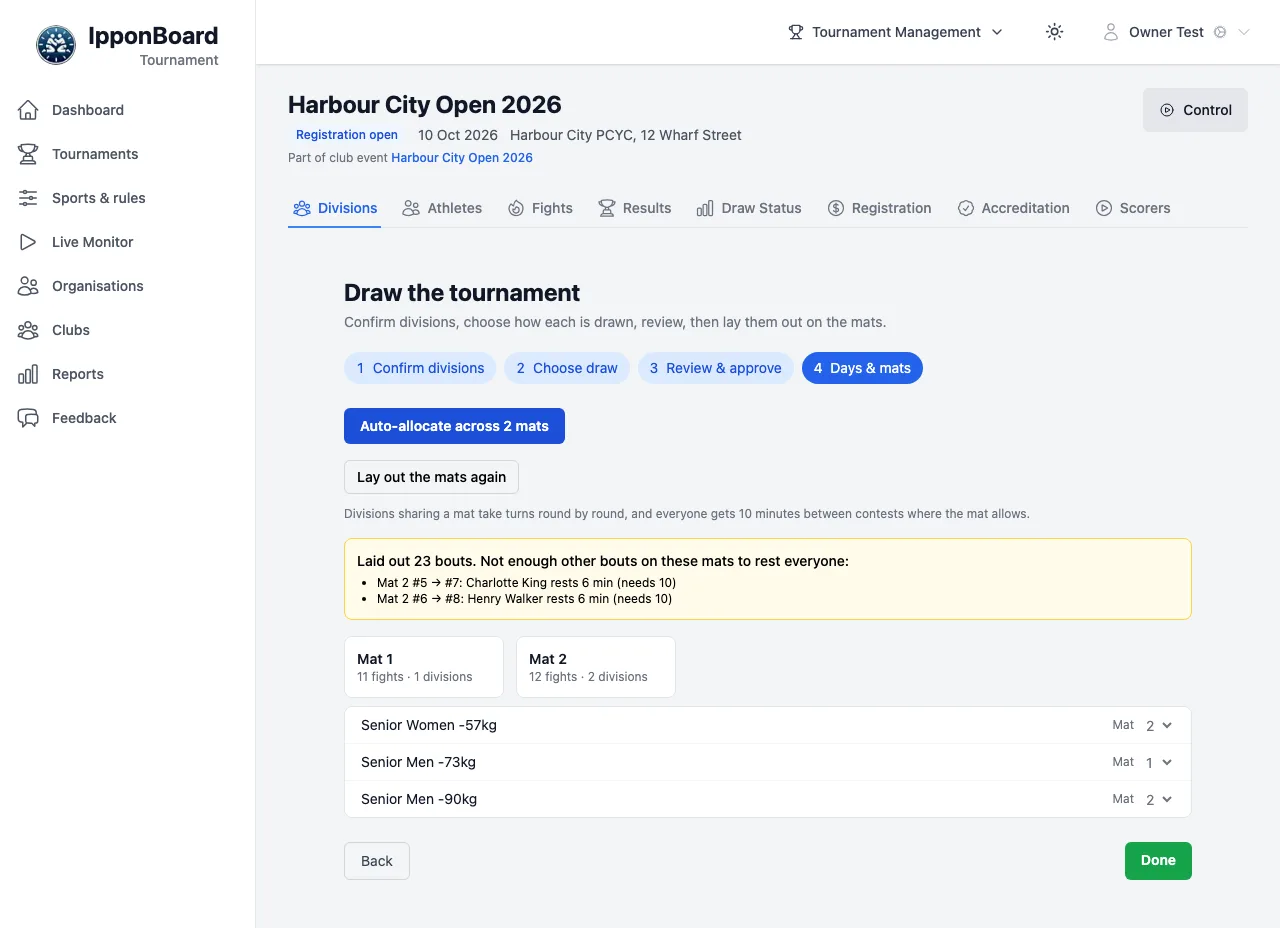Switch to the Athletes tab
This screenshot has width=1280, height=928.
pyautogui.click(x=442, y=208)
